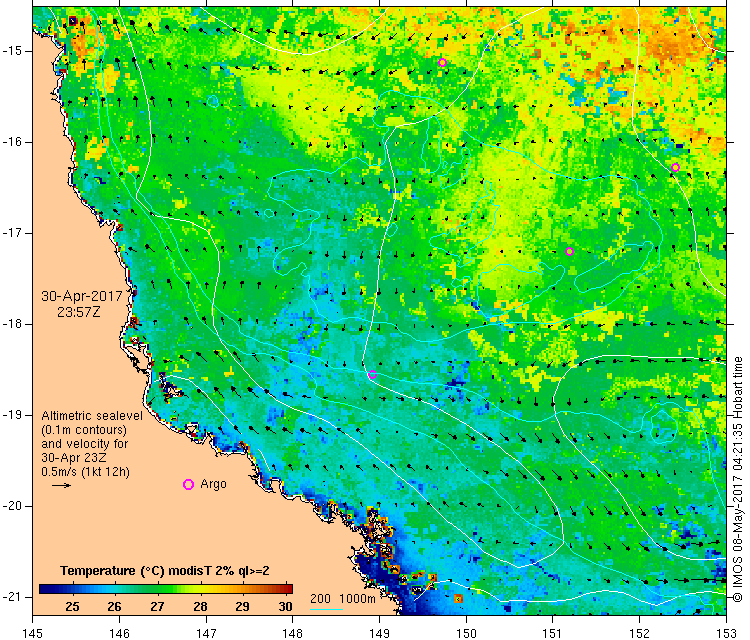
Task: Click the '26' colorbar tick label
Action: pyautogui.click(x=114, y=607)
